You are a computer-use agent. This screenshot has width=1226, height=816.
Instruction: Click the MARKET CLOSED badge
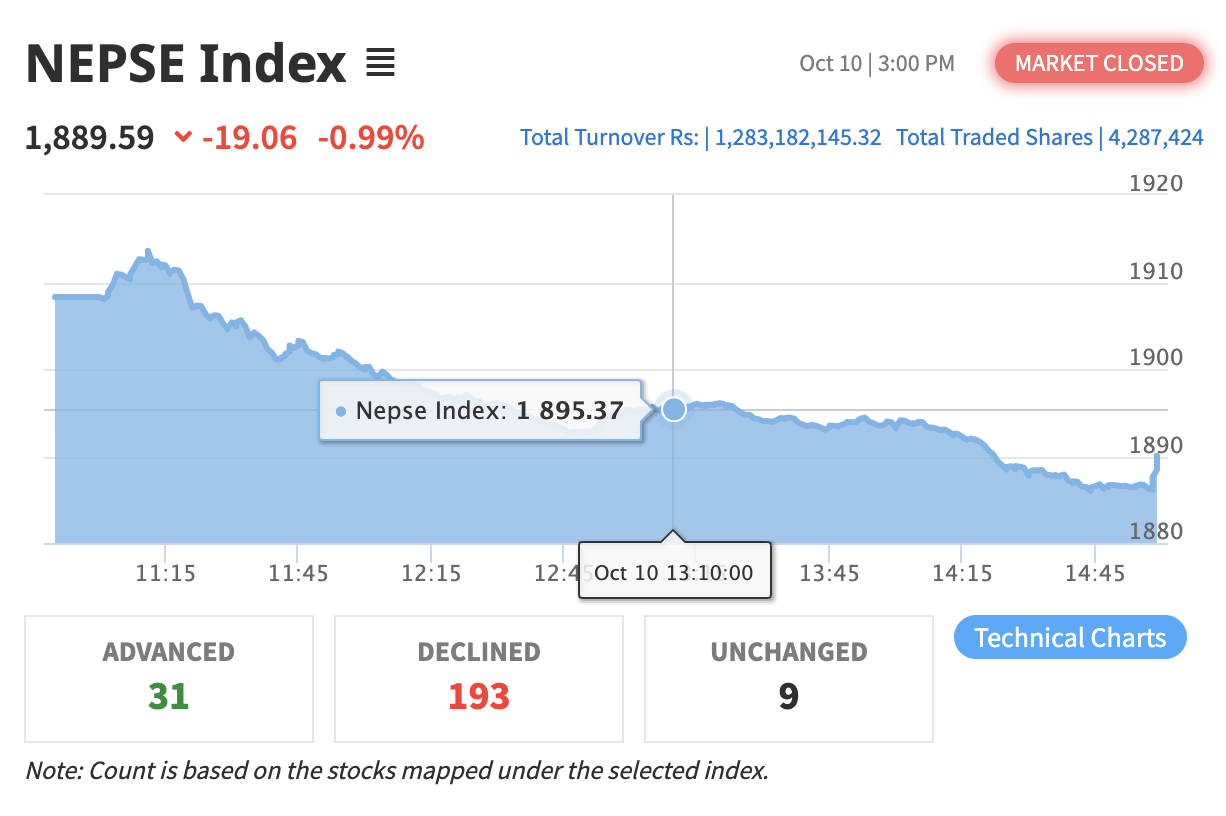[x=1098, y=64]
